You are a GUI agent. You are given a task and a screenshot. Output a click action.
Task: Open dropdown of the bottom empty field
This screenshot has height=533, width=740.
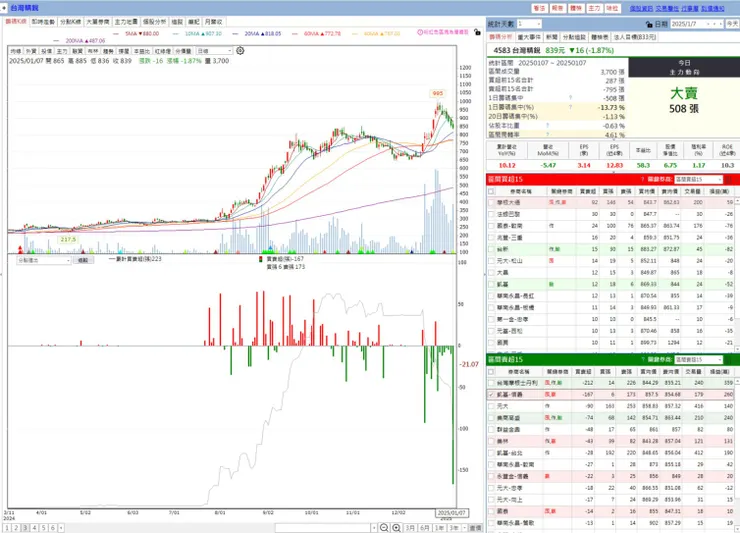click(374, 528)
